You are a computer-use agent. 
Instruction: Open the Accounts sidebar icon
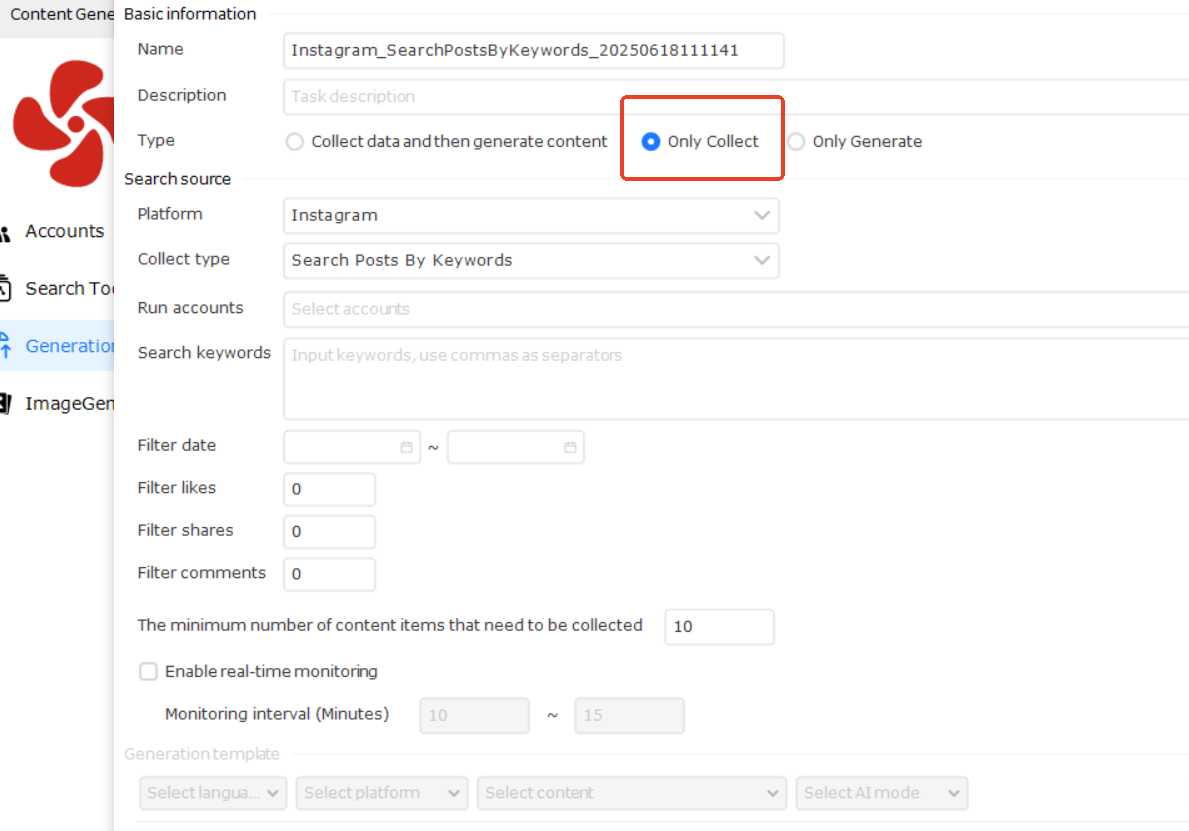pos(6,232)
